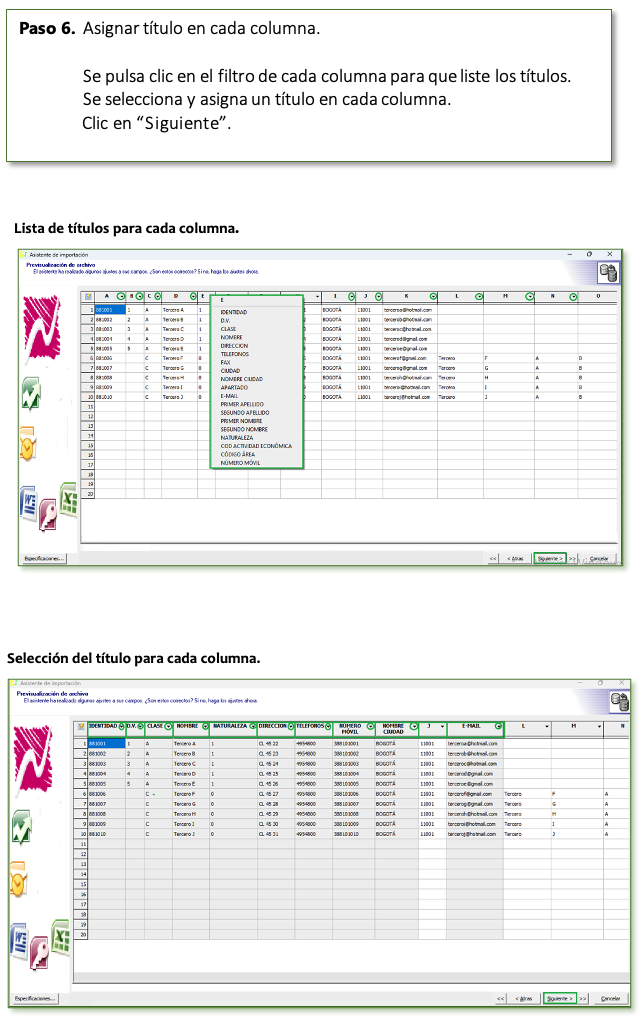Expand the E-MAIL column title dropdown
The height and width of the screenshot is (1024, 641).
[x=498, y=725]
